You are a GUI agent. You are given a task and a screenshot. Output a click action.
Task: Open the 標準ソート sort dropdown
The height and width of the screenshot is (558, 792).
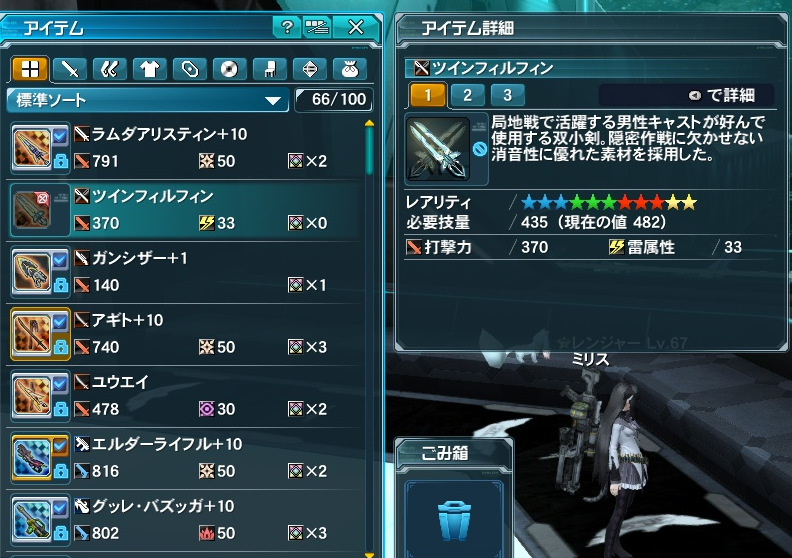point(147,100)
